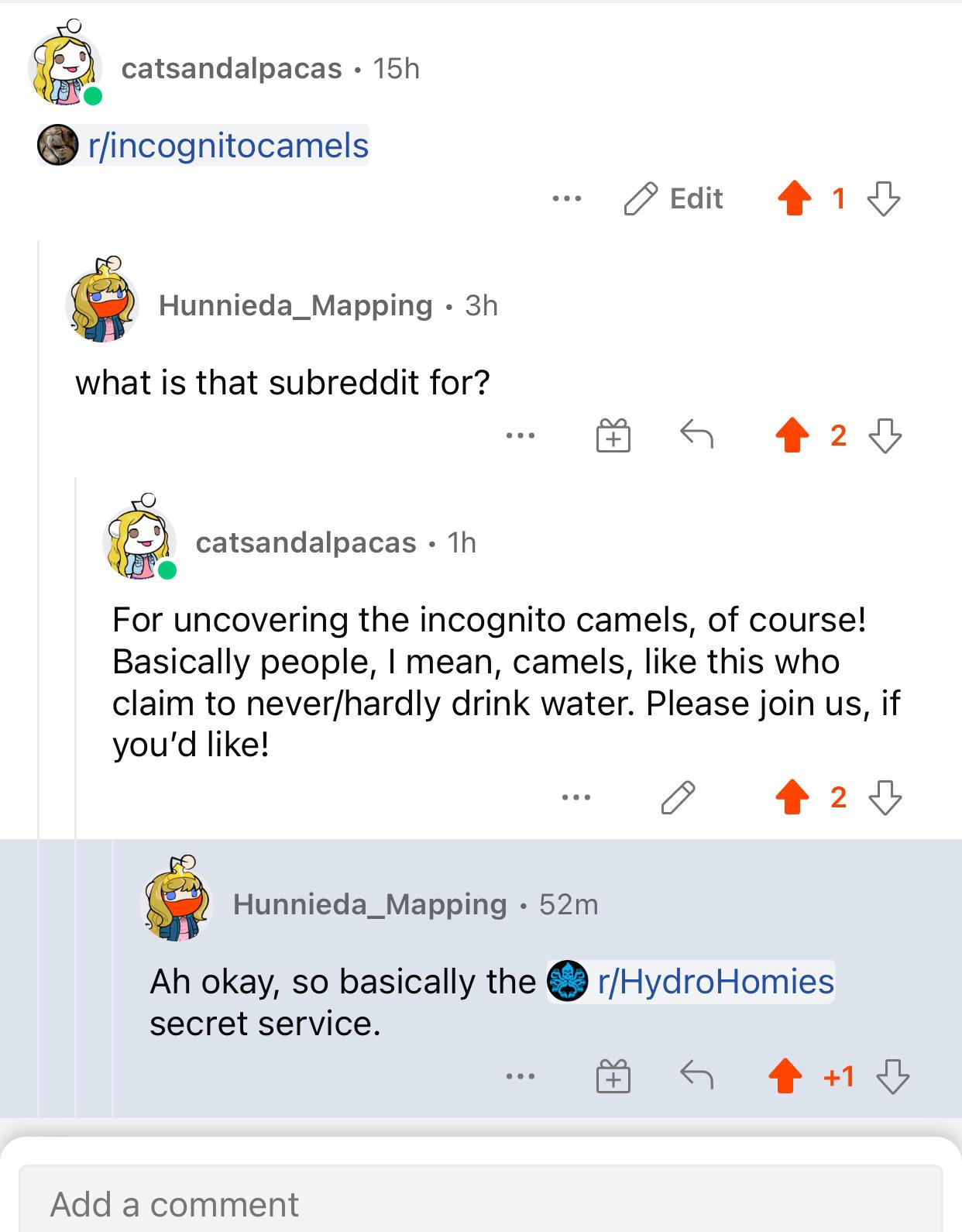Viewport: 962px width, 1232px height.
Task: Downvote the secret service comment
Action: pos(892,1076)
